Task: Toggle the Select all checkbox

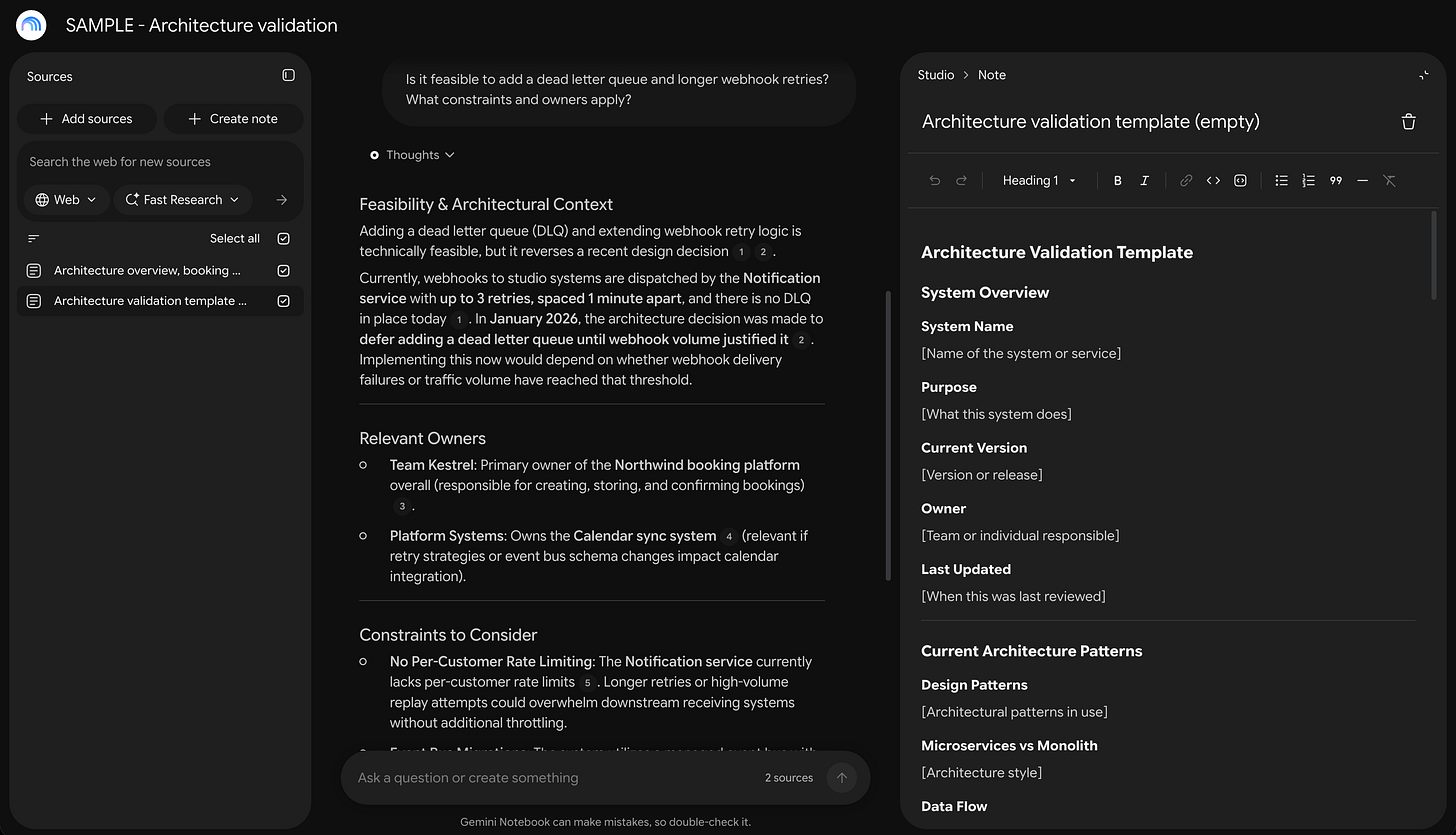Action: [284, 239]
